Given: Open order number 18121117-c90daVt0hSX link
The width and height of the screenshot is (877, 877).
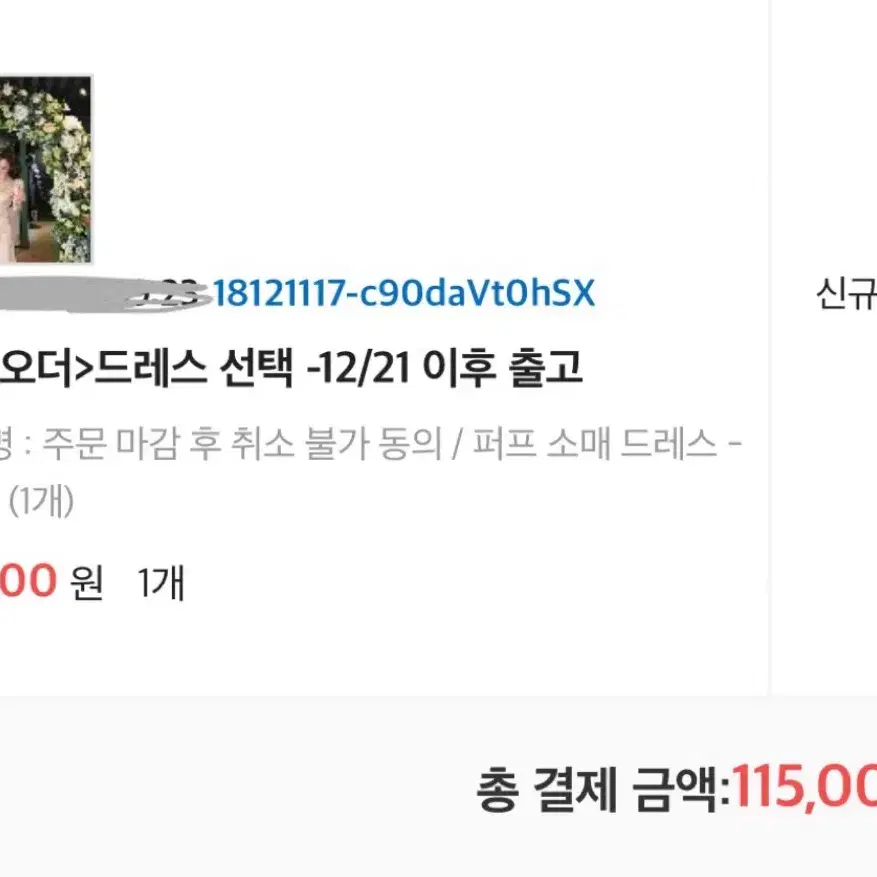Looking at the screenshot, I should (404, 293).
